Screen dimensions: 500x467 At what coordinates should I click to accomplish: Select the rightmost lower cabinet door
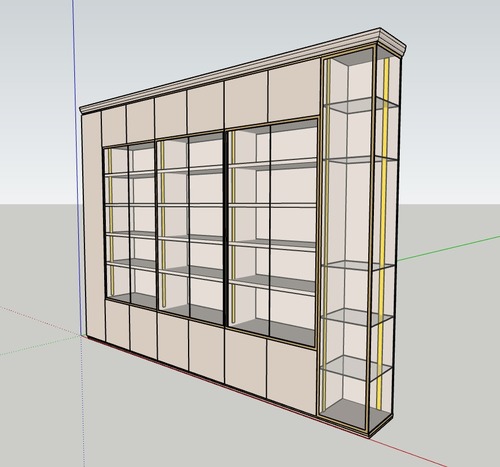(x=291, y=377)
